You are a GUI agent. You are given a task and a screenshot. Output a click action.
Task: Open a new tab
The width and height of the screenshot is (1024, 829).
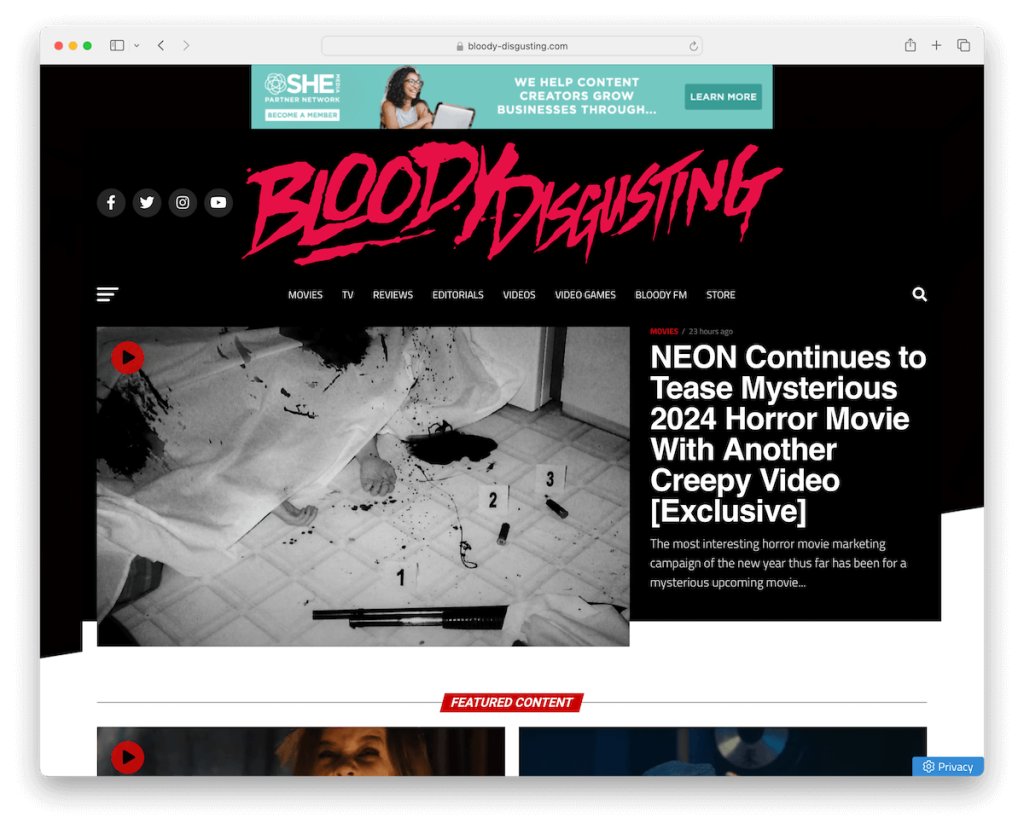point(936,46)
